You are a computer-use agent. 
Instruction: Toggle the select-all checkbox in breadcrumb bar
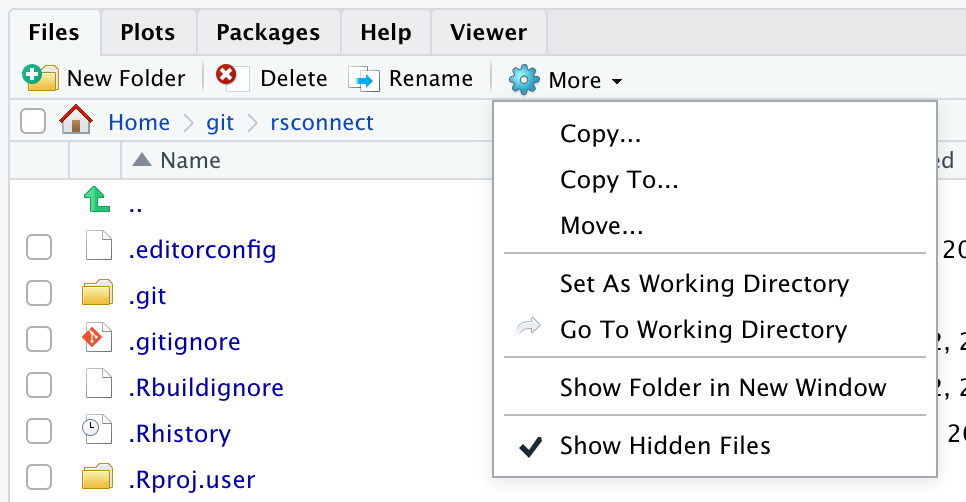pyautogui.click(x=33, y=122)
